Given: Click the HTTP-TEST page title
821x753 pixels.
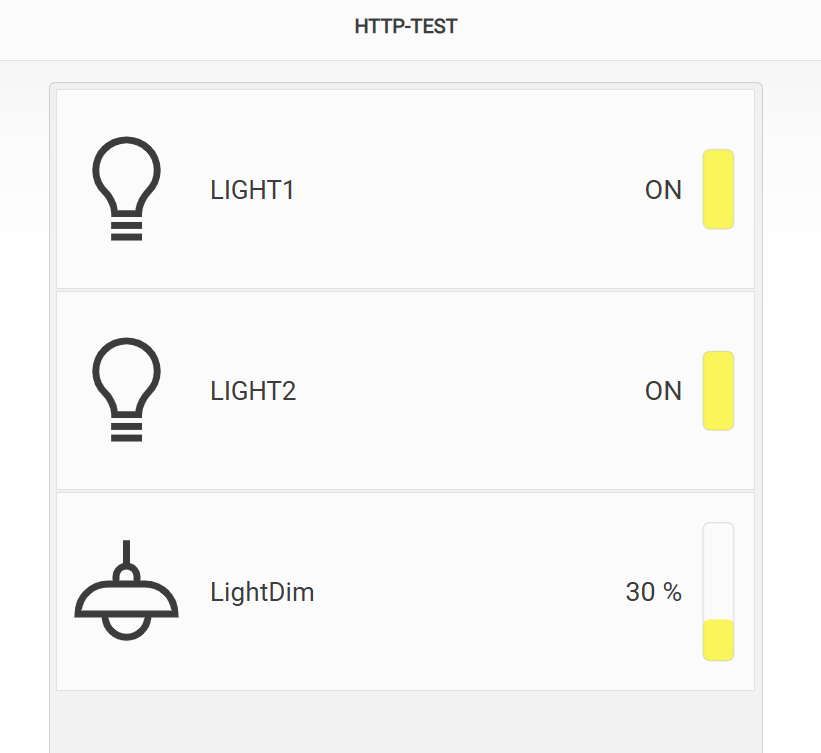Looking at the screenshot, I should [406, 26].
